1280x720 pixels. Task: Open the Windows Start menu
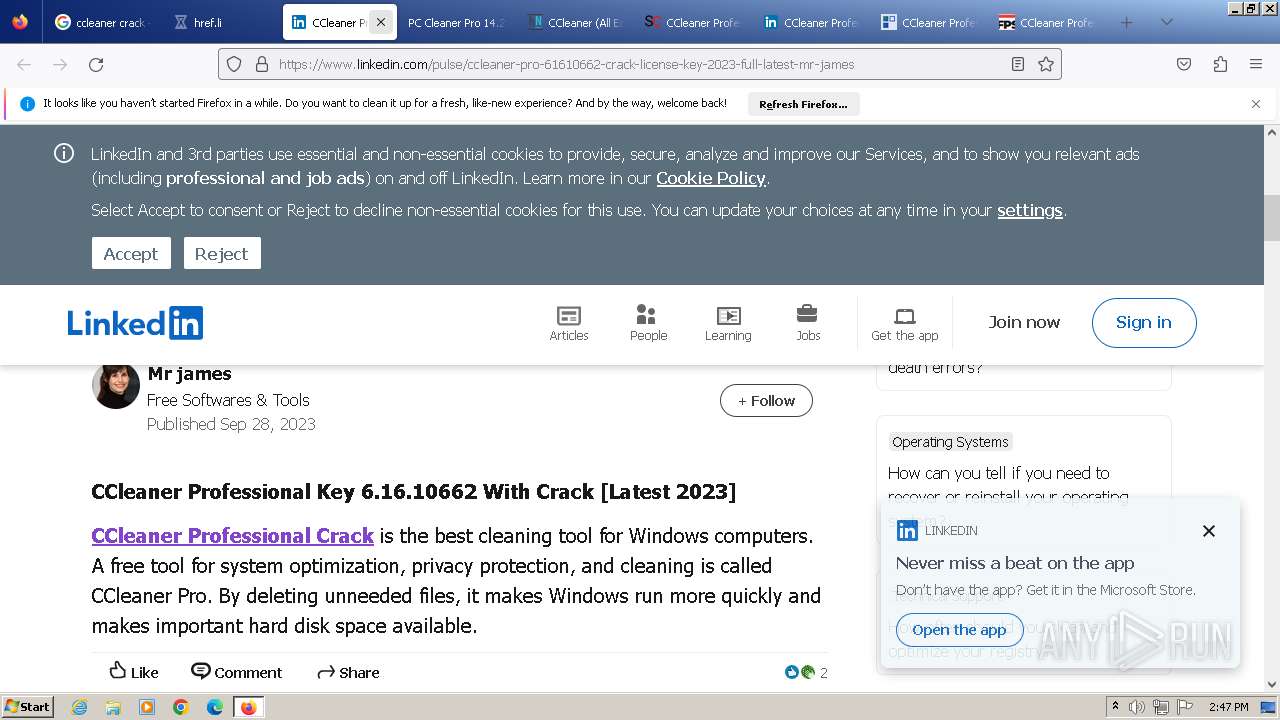28,707
